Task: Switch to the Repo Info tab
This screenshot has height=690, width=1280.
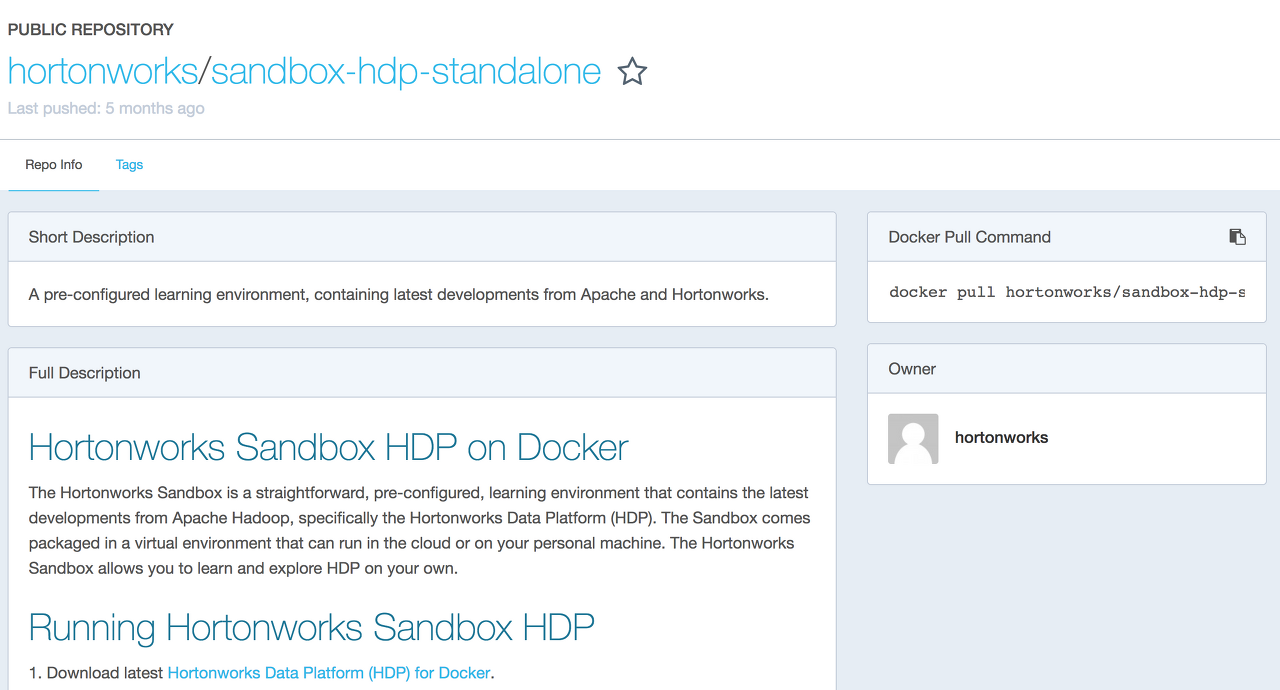Action: pyautogui.click(x=54, y=165)
